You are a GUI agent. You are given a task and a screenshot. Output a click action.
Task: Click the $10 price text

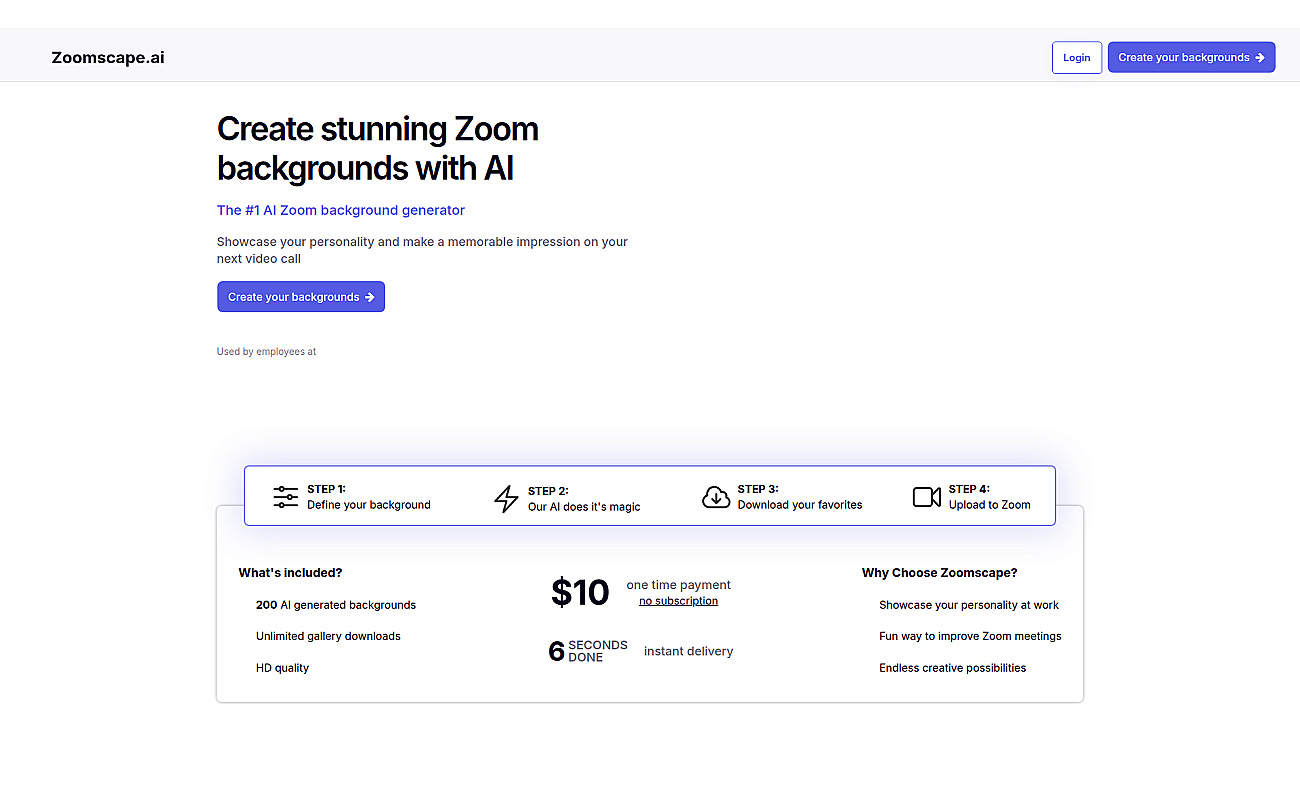point(580,593)
